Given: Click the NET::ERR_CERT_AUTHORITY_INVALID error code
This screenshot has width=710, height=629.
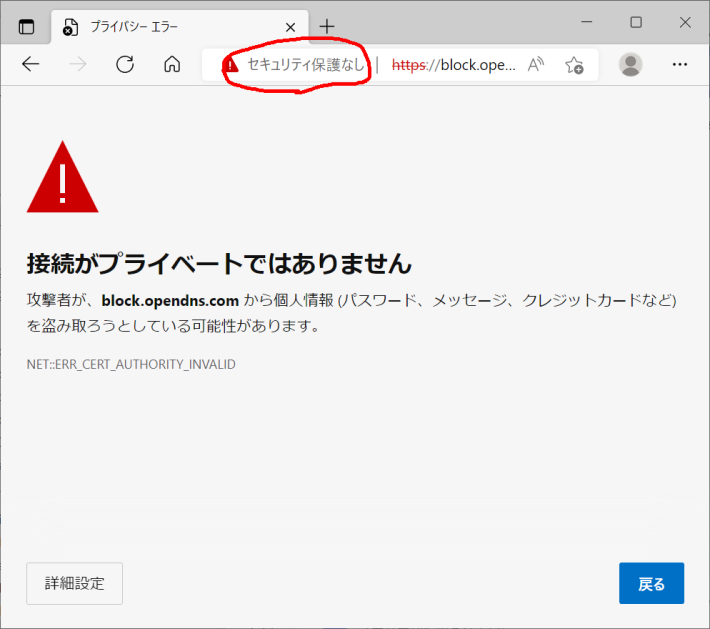Looking at the screenshot, I should [x=131, y=364].
